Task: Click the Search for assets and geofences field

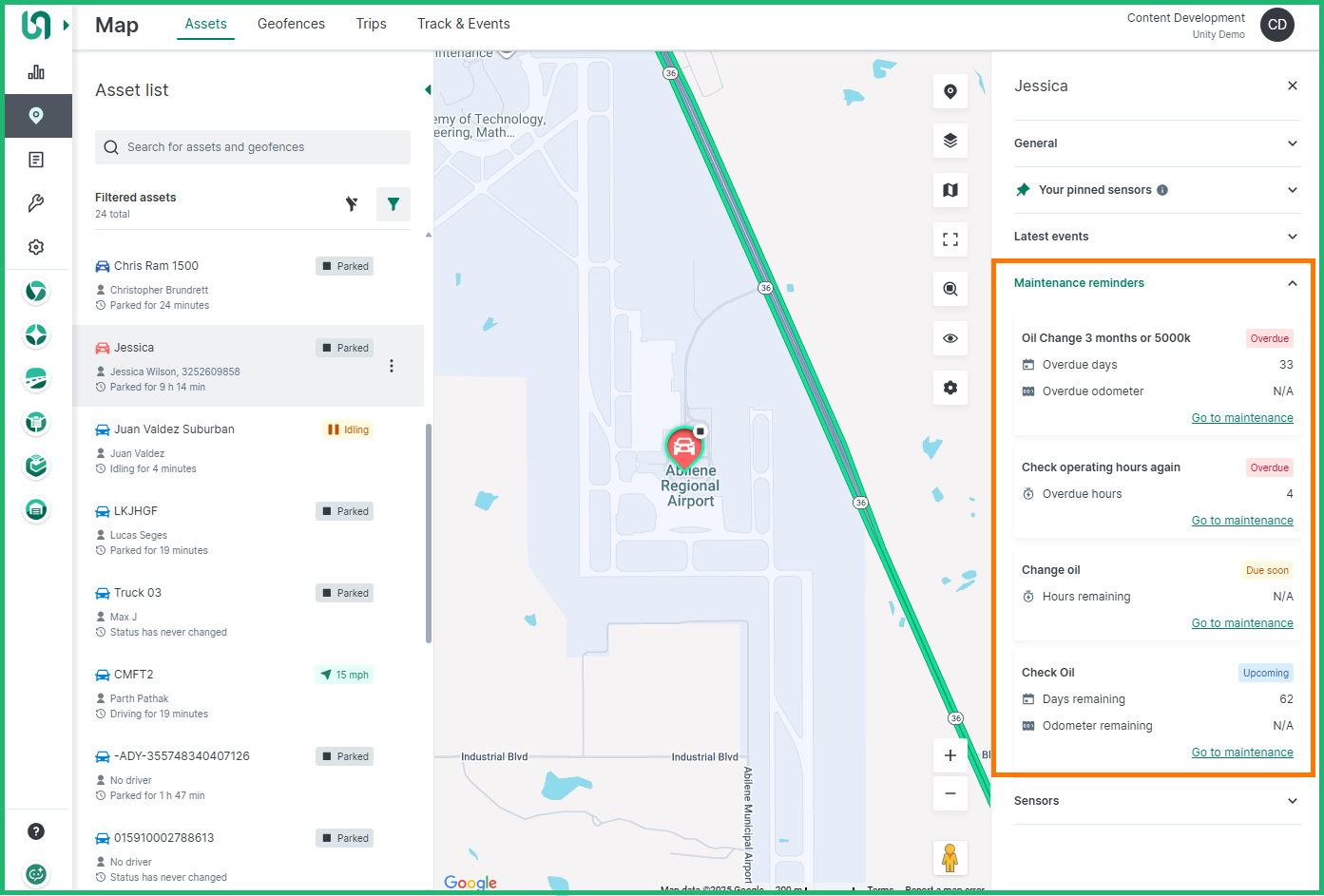Action: click(x=253, y=147)
